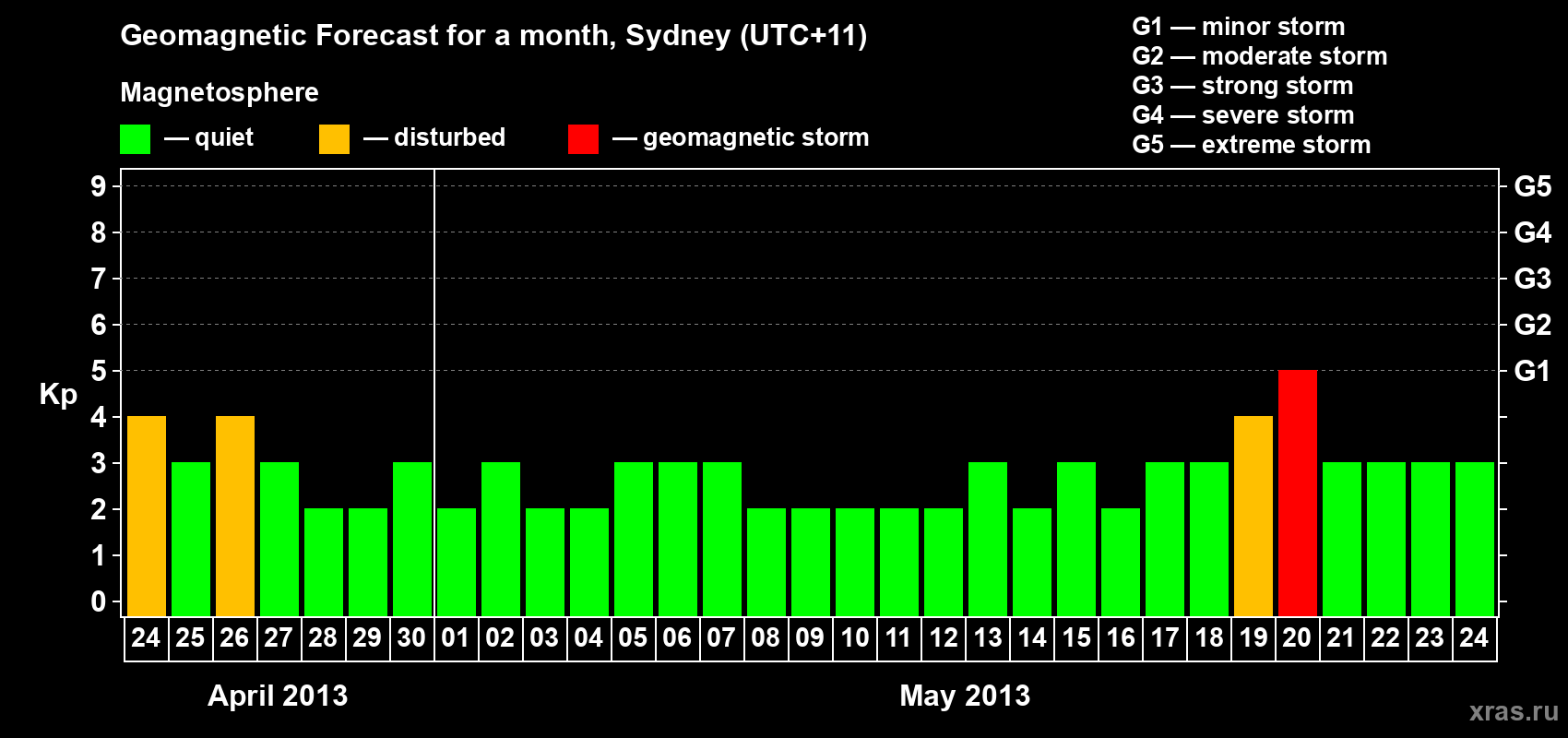Click the '— quiet' legend label
The width and height of the screenshot is (1568, 738).
(x=208, y=137)
